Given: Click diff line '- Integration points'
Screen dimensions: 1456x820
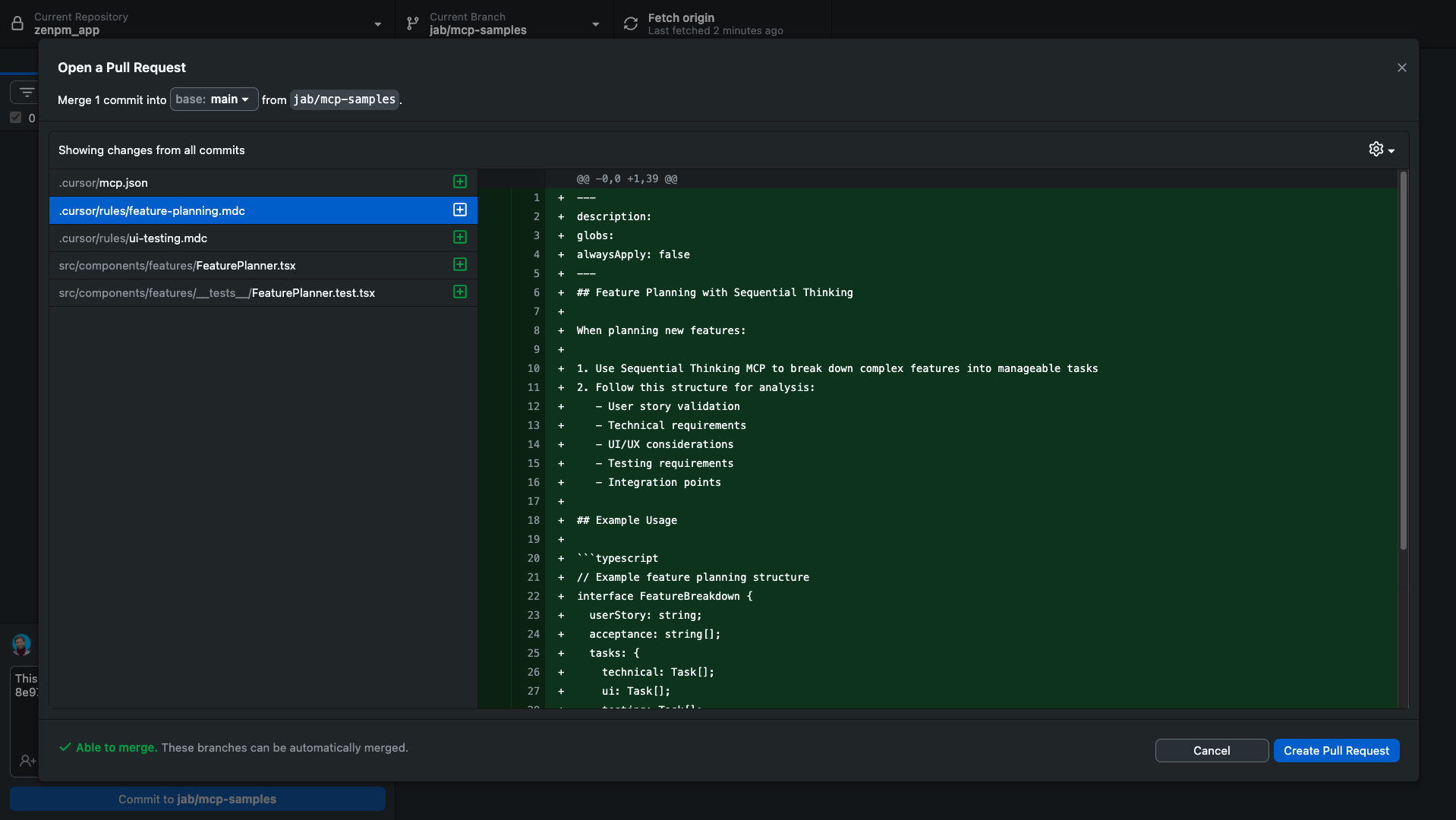Looking at the screenshot, I should [658, 482].
